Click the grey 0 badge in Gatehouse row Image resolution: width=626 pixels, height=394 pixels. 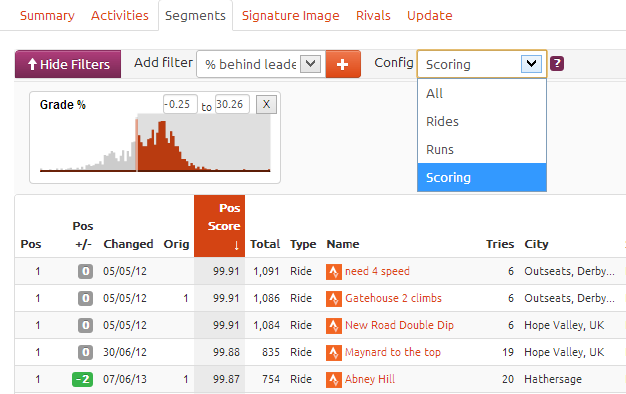pyautogui.click(x=85, y=298)
